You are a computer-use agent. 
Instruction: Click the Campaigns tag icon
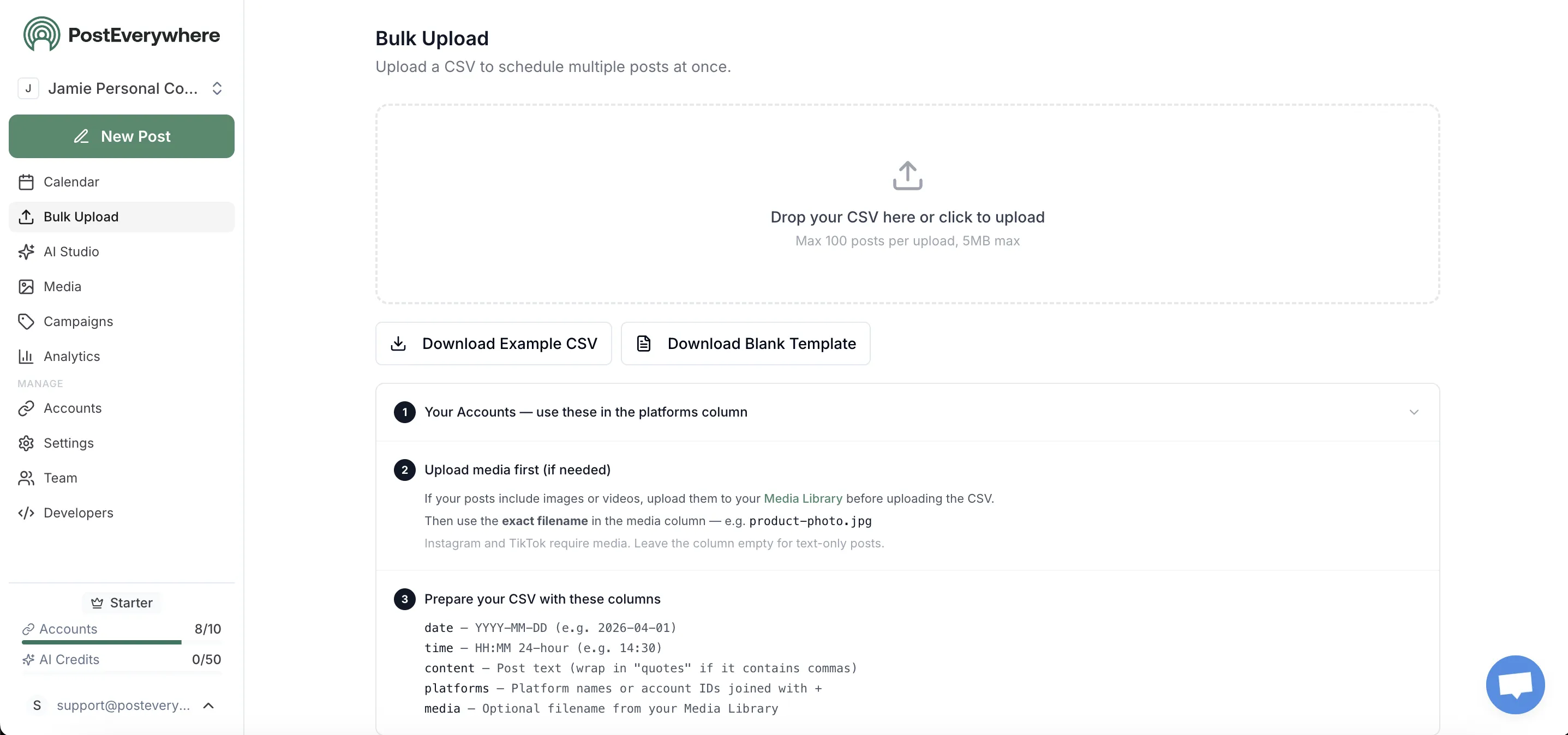coord(26,321)
